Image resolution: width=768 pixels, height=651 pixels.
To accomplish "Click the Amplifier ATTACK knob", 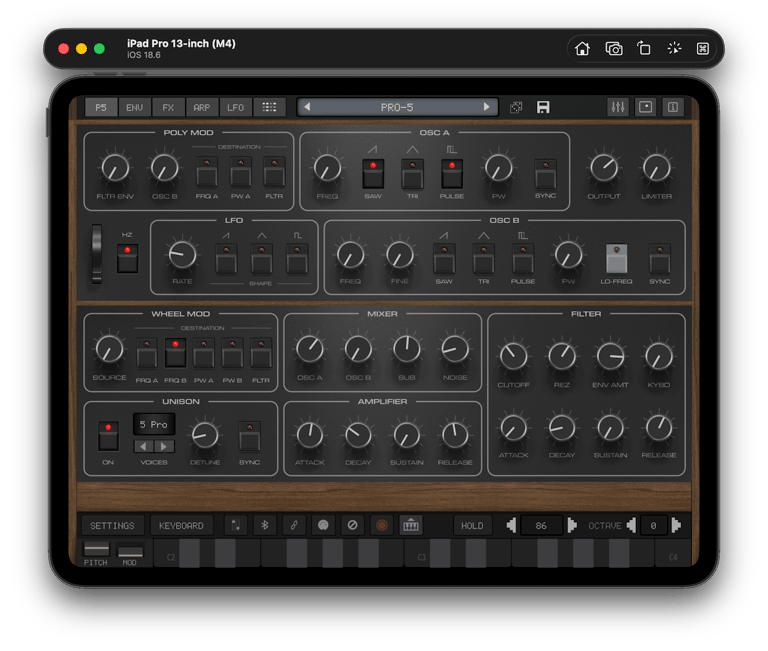I will point(310,434).
